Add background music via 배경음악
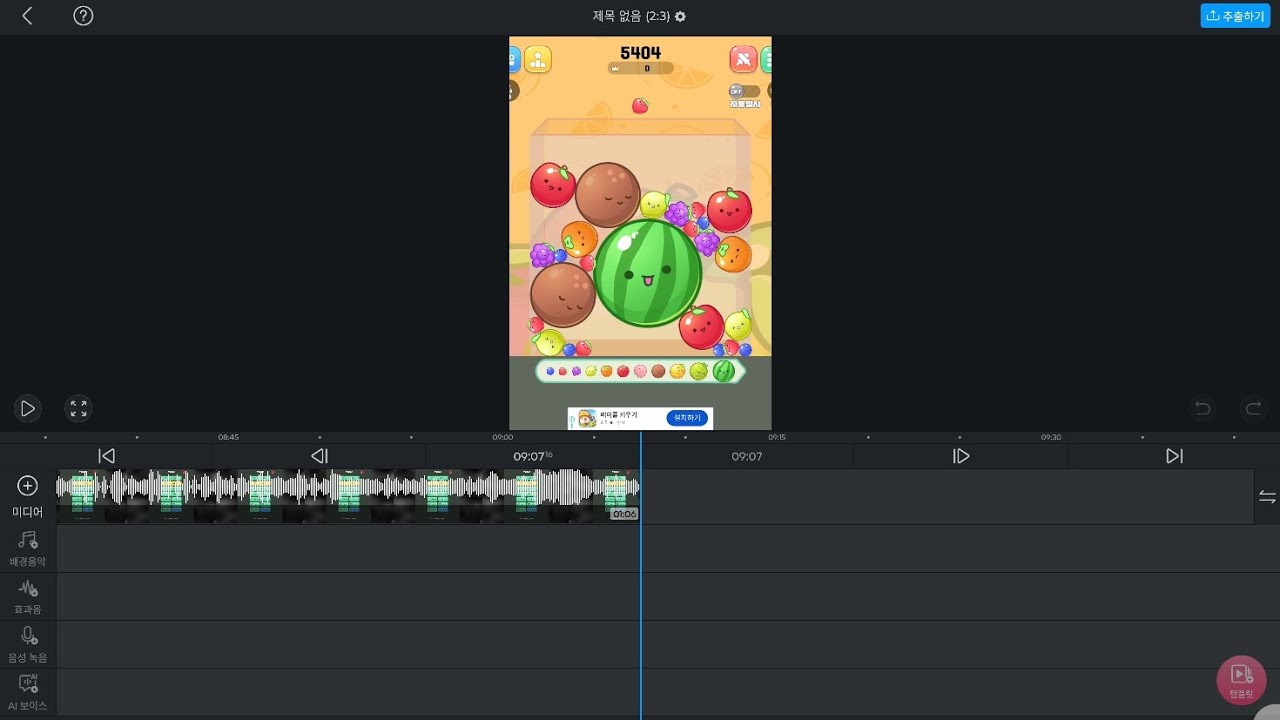The width and height of the screenshot is (1280, 720). tap(28, 548)
